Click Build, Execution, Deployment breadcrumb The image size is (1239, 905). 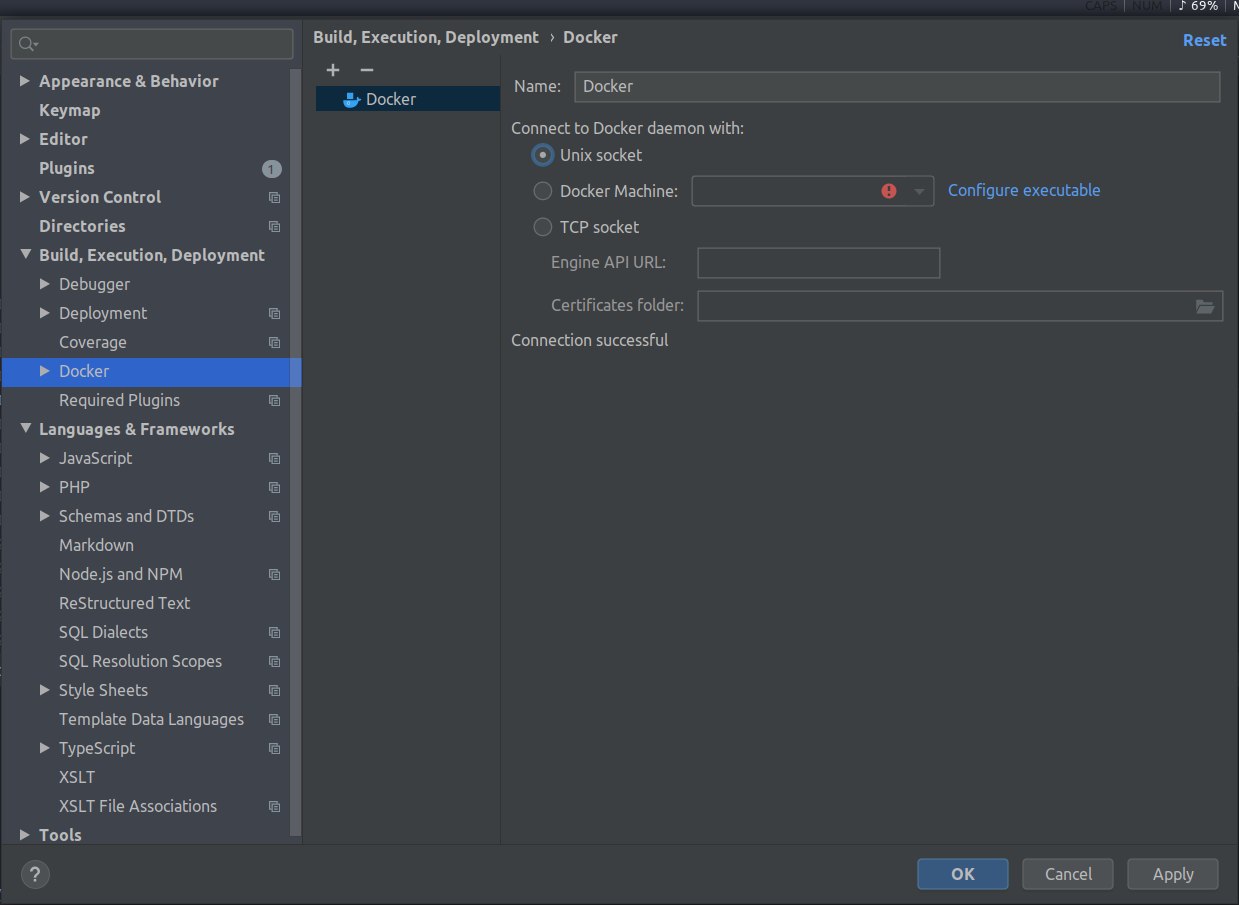pos(426,37)
